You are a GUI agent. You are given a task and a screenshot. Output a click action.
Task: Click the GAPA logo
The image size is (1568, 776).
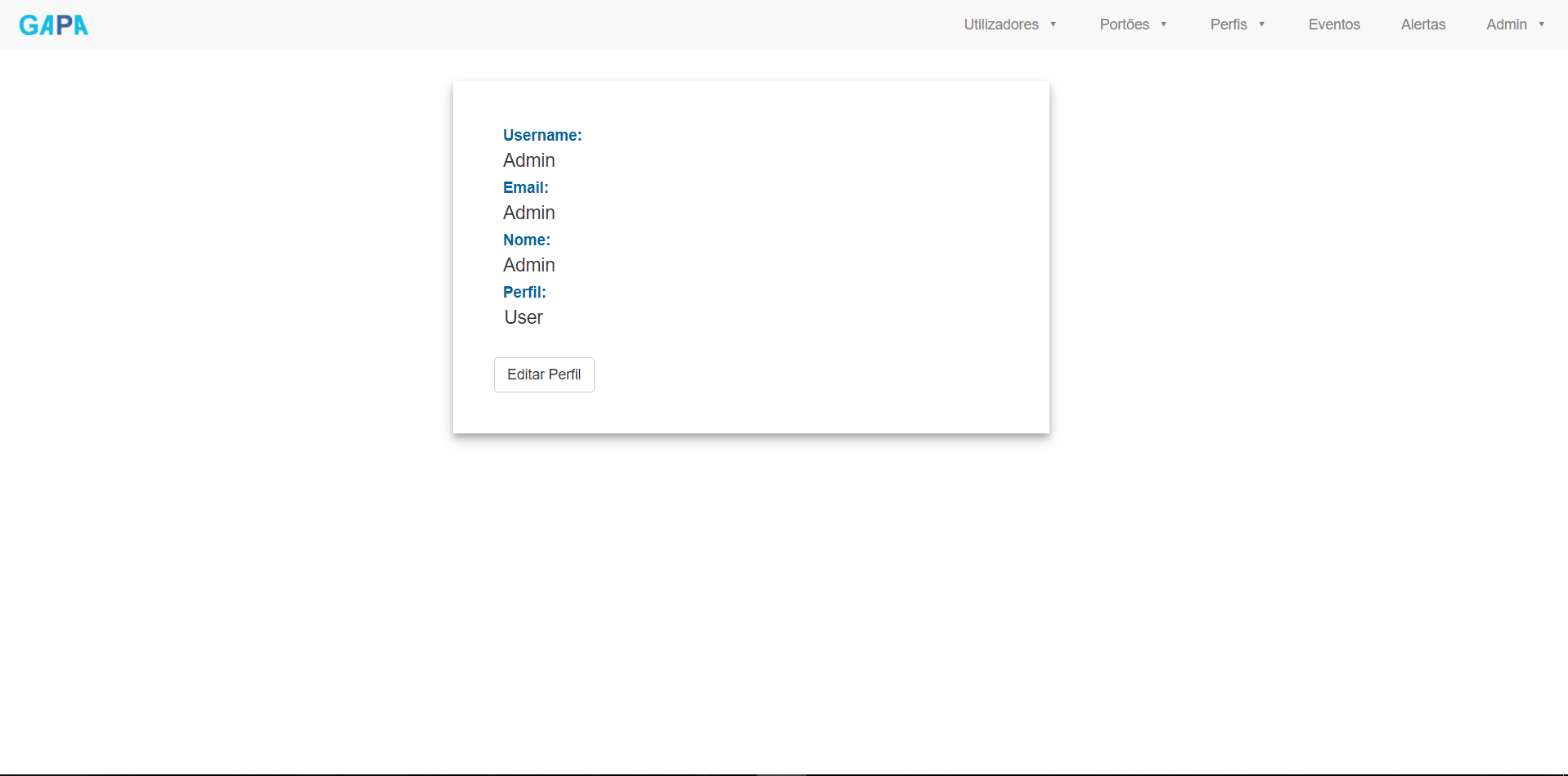click(x=54, y=25)
